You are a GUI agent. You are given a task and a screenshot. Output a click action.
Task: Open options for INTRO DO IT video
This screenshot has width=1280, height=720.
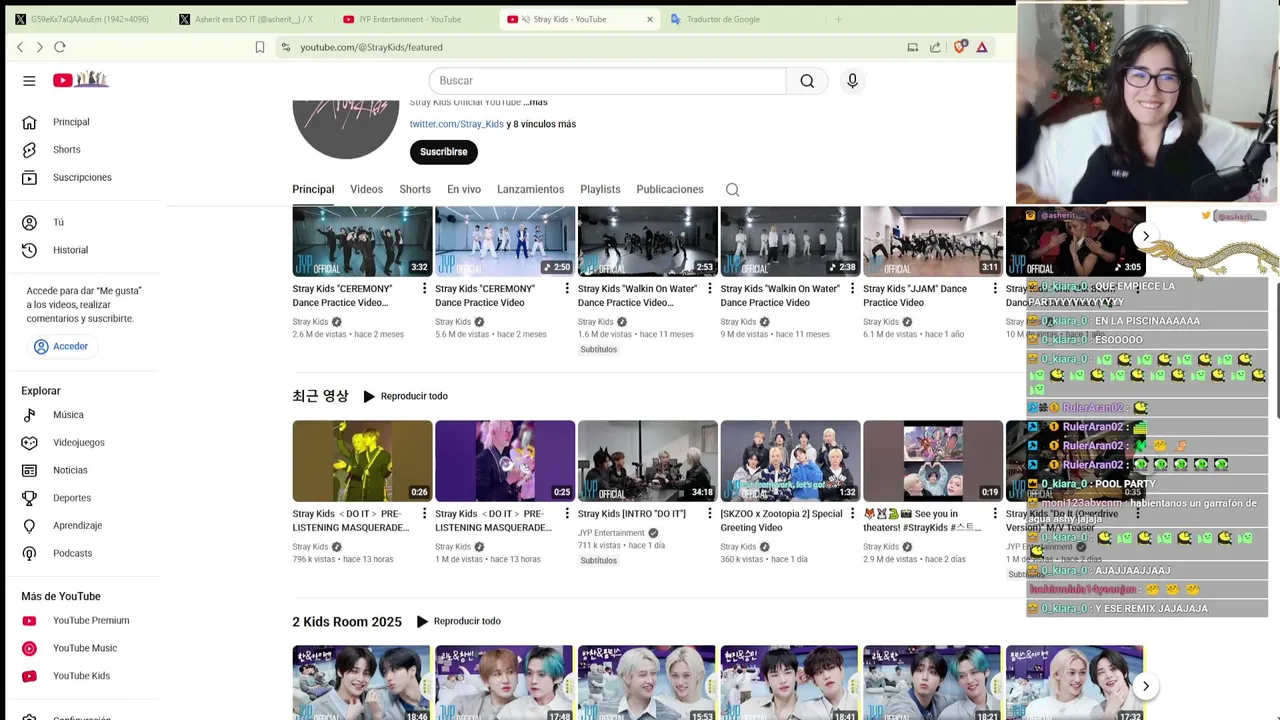coord(709,514)
